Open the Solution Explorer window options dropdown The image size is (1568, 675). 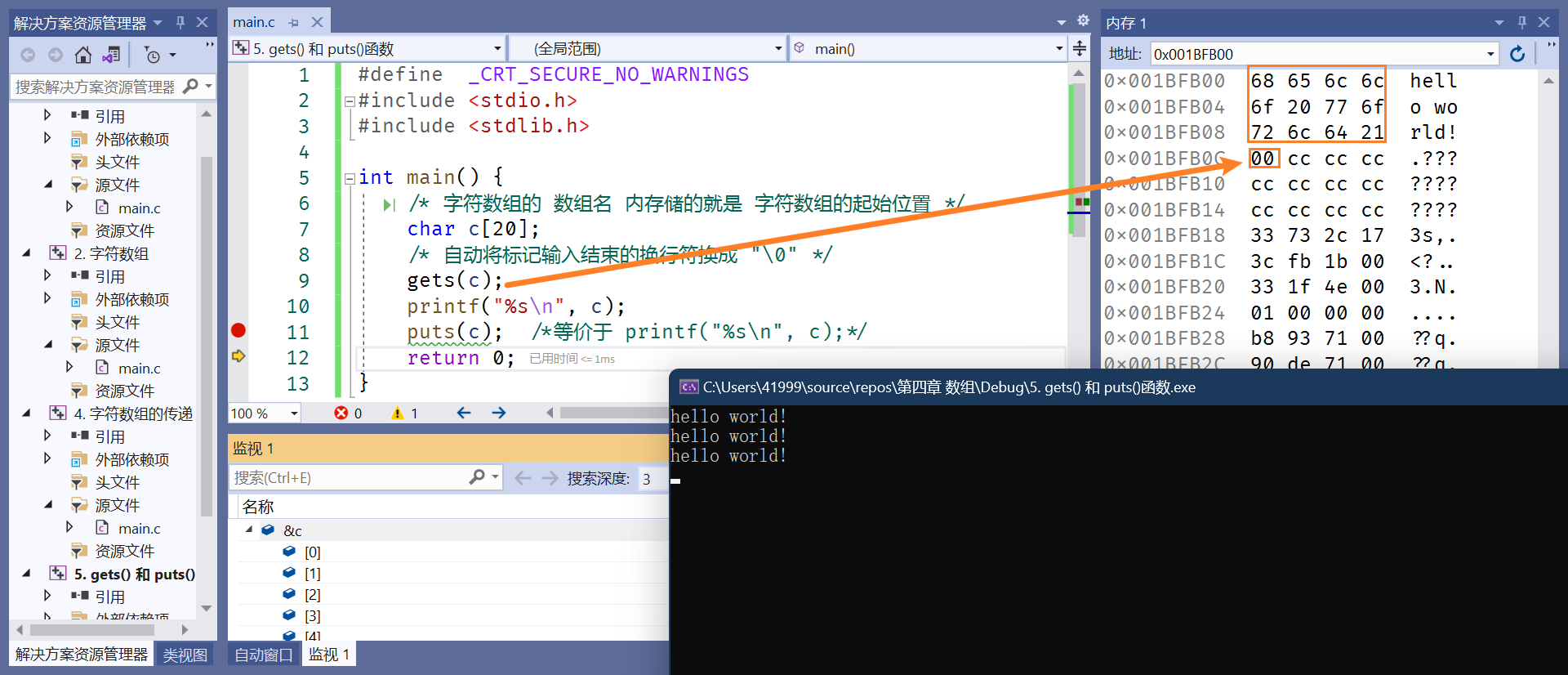[158, 22]
